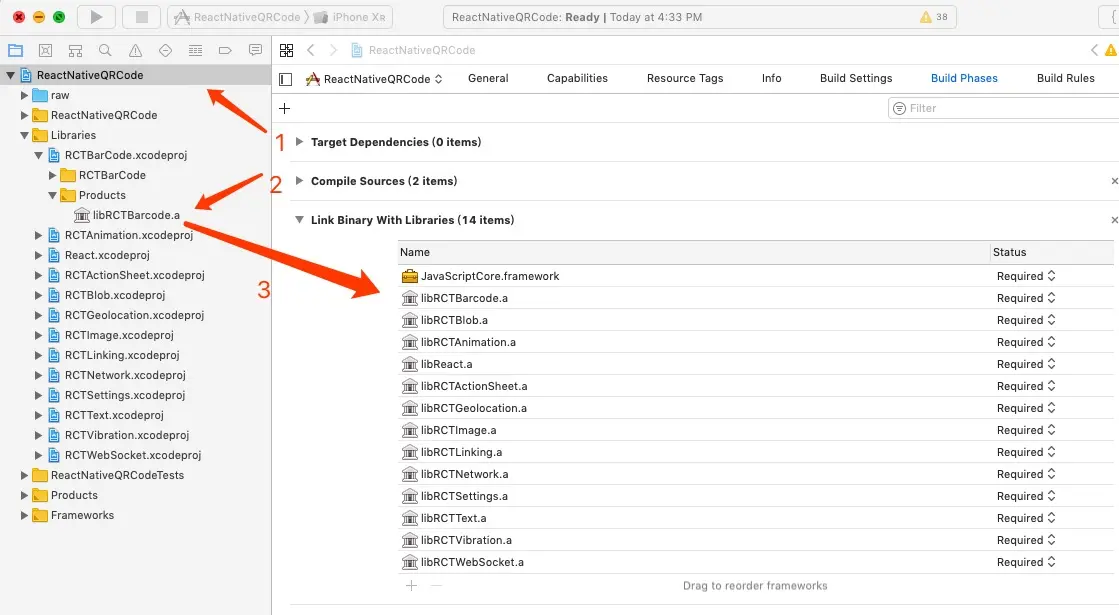The height and width of the screenshot is (615, 1119).
Task: Sort libraries by the Status column header
Action: (x=1052, y=253)
